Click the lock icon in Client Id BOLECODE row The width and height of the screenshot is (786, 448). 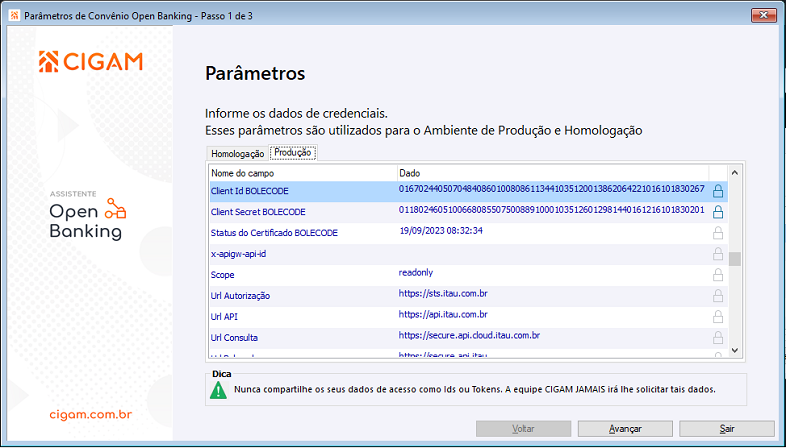point(718,191)
